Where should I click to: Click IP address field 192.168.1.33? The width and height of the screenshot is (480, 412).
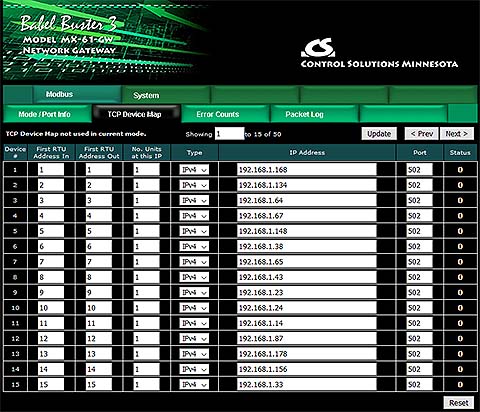coord(307,384)
